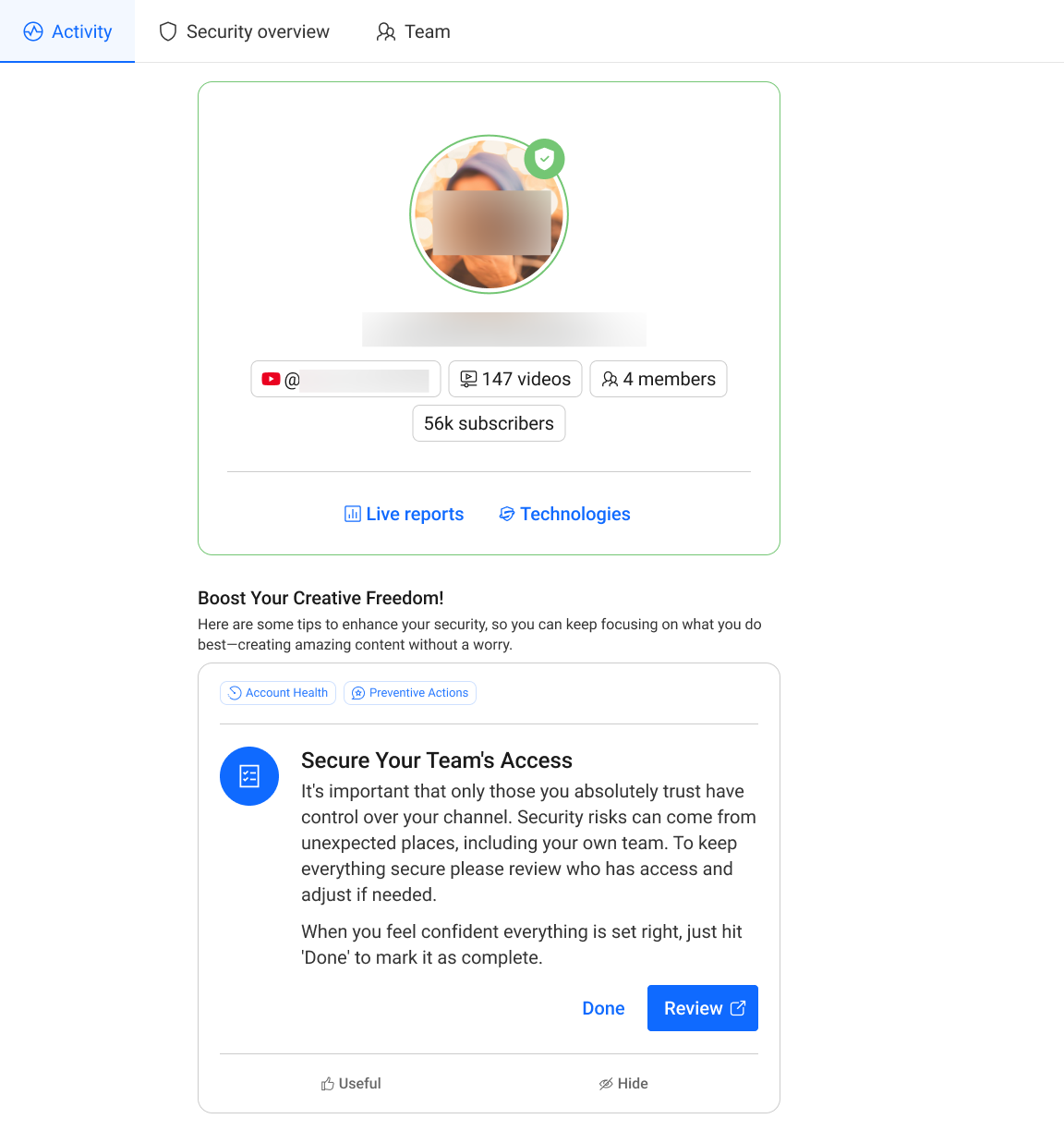The height and width of the screenshot is (1143, 1064).
Task: Click the blue checklist circle icon
Action: 249,776
